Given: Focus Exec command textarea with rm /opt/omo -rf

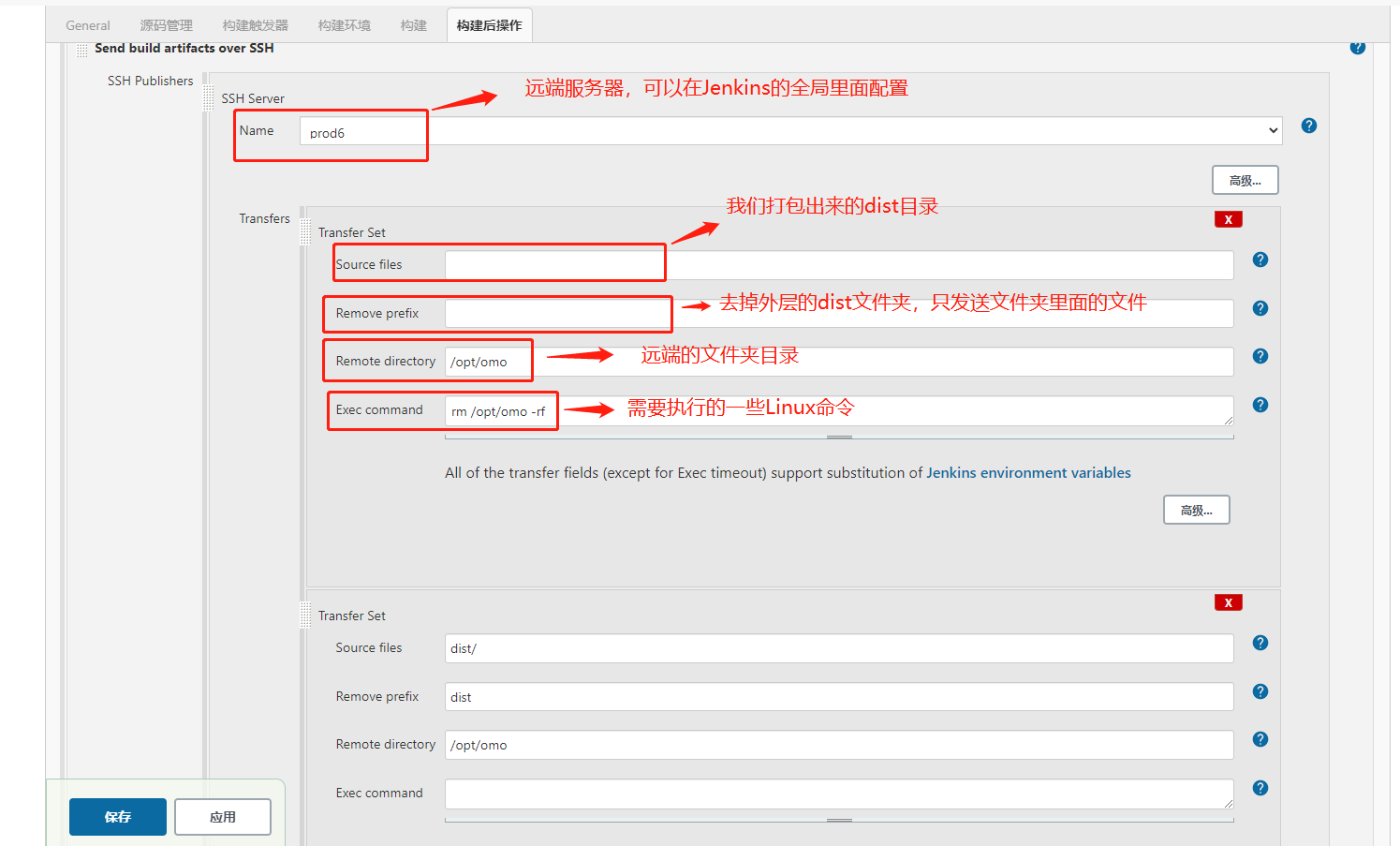Looking at the screenshot, I should 839,410.
